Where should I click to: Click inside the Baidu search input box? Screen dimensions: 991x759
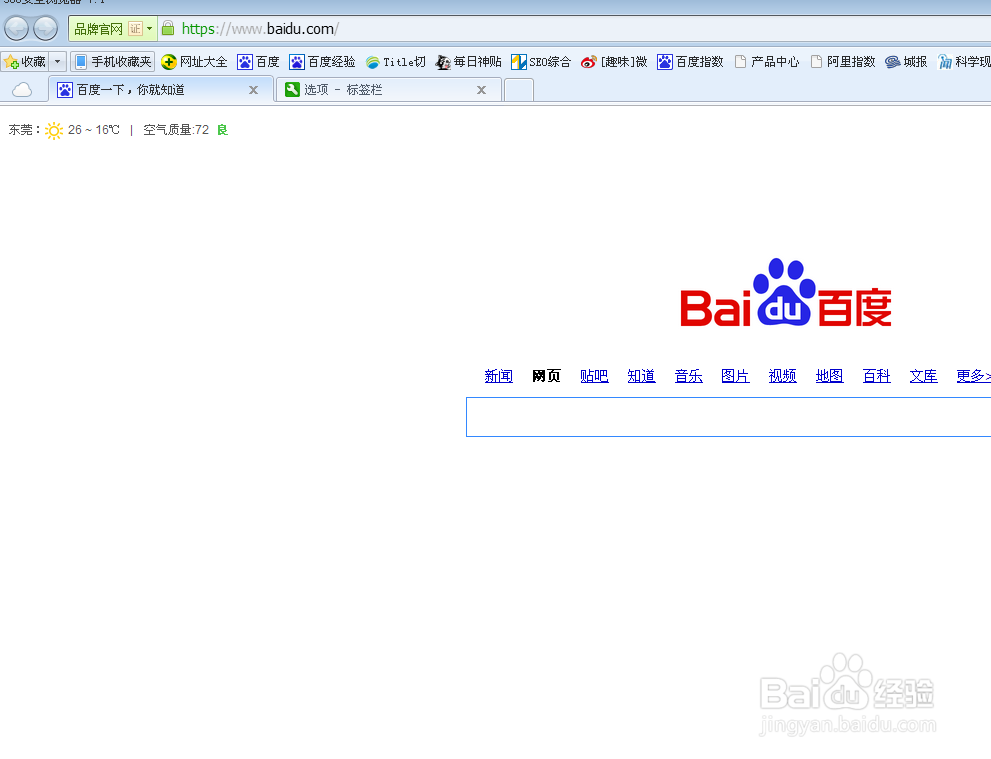pyautogui.click(x=728, y=417)
